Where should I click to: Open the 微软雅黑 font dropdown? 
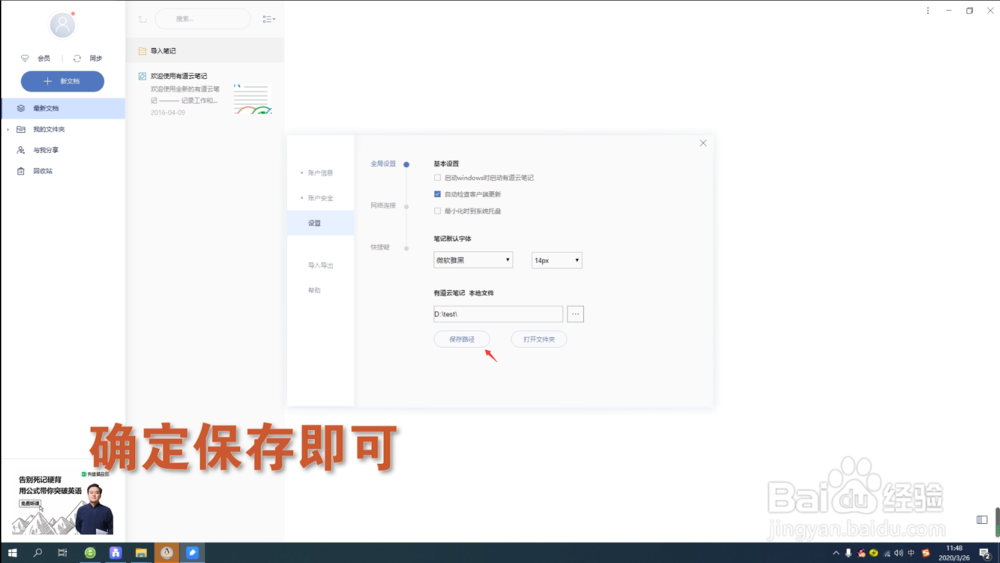473,260
